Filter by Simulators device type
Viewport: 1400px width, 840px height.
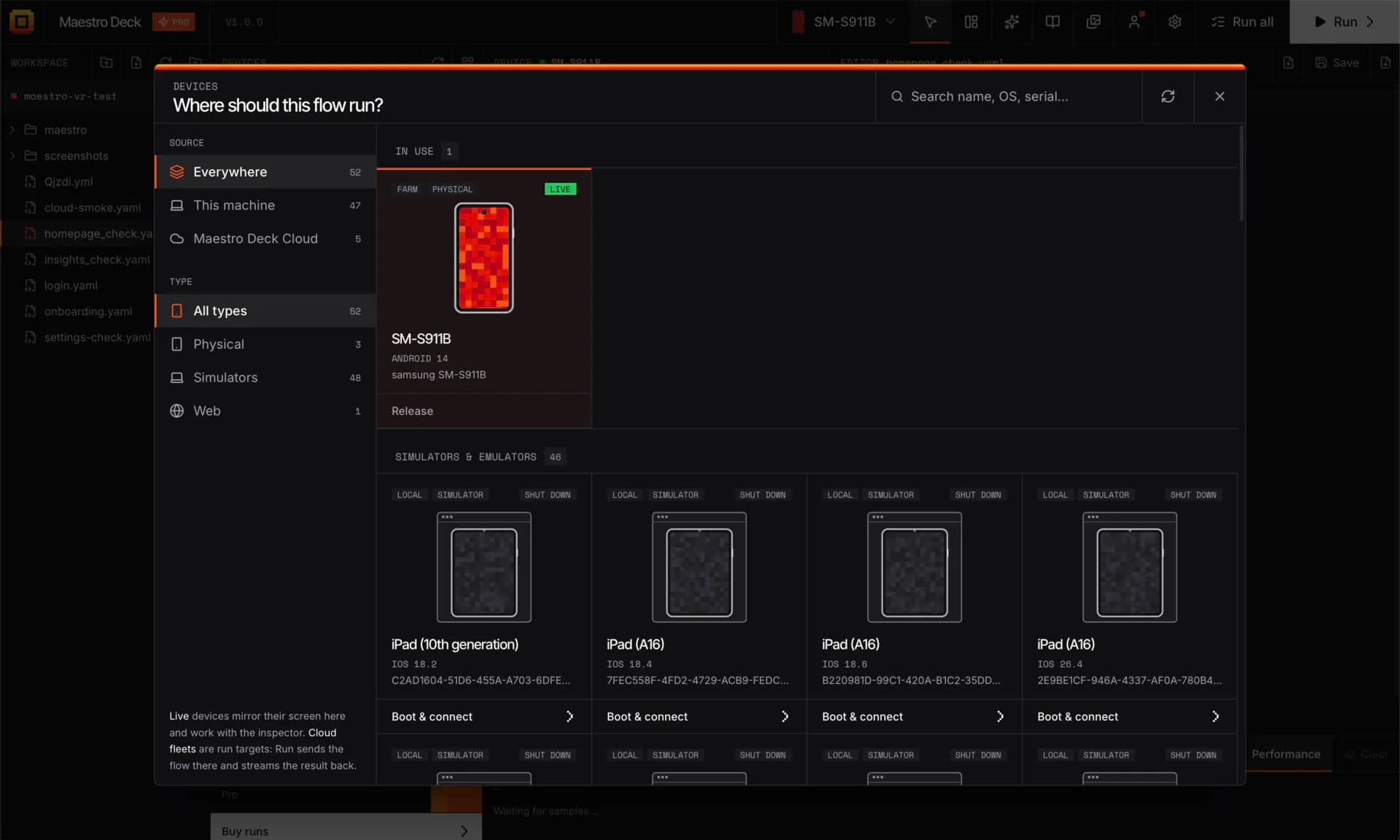click(x=265, y=378)
